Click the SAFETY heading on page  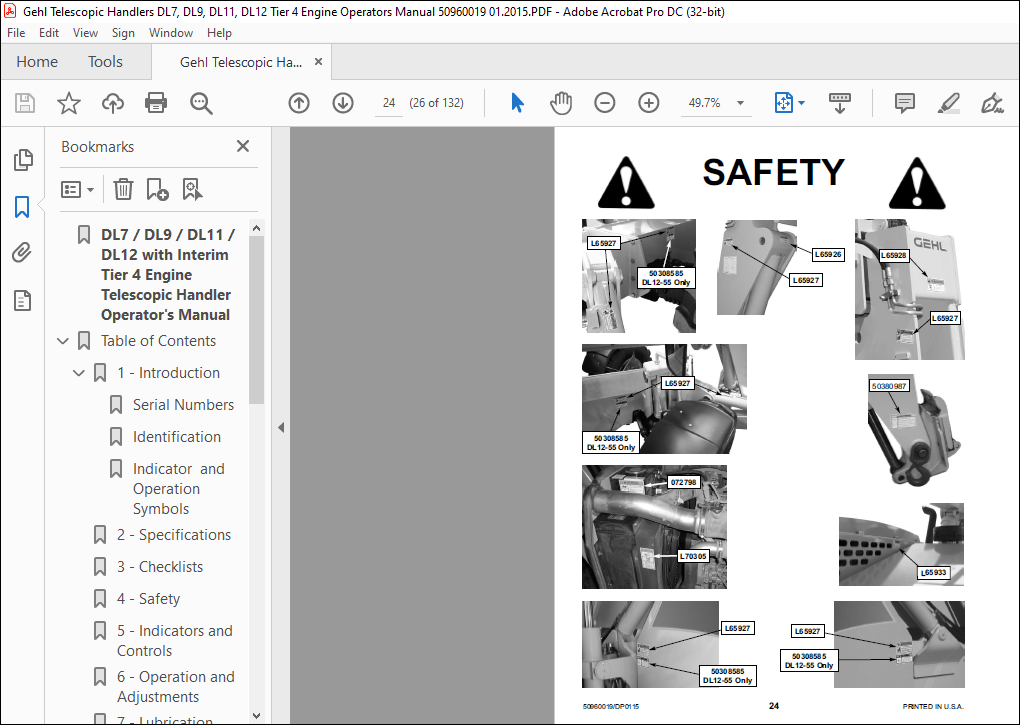(773, 172)
